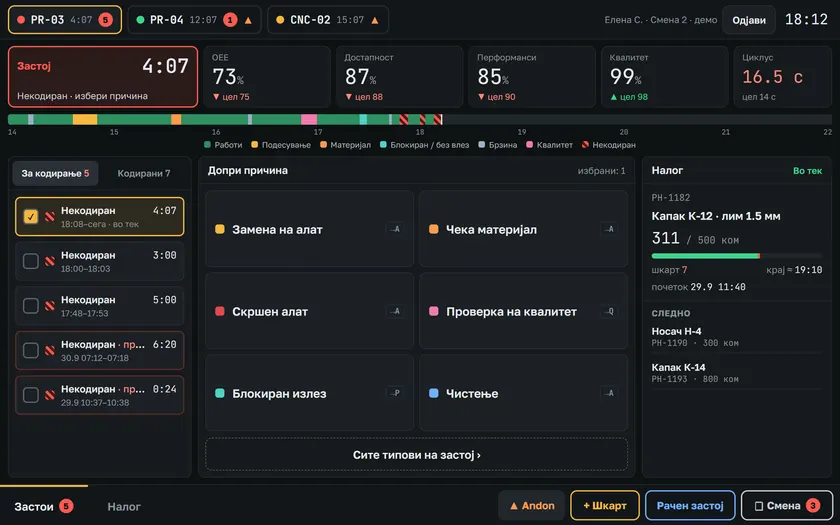The image size is (840, 525).
Task: Choose reason Проверка на квалитет
Action: (x=523, y=311)
